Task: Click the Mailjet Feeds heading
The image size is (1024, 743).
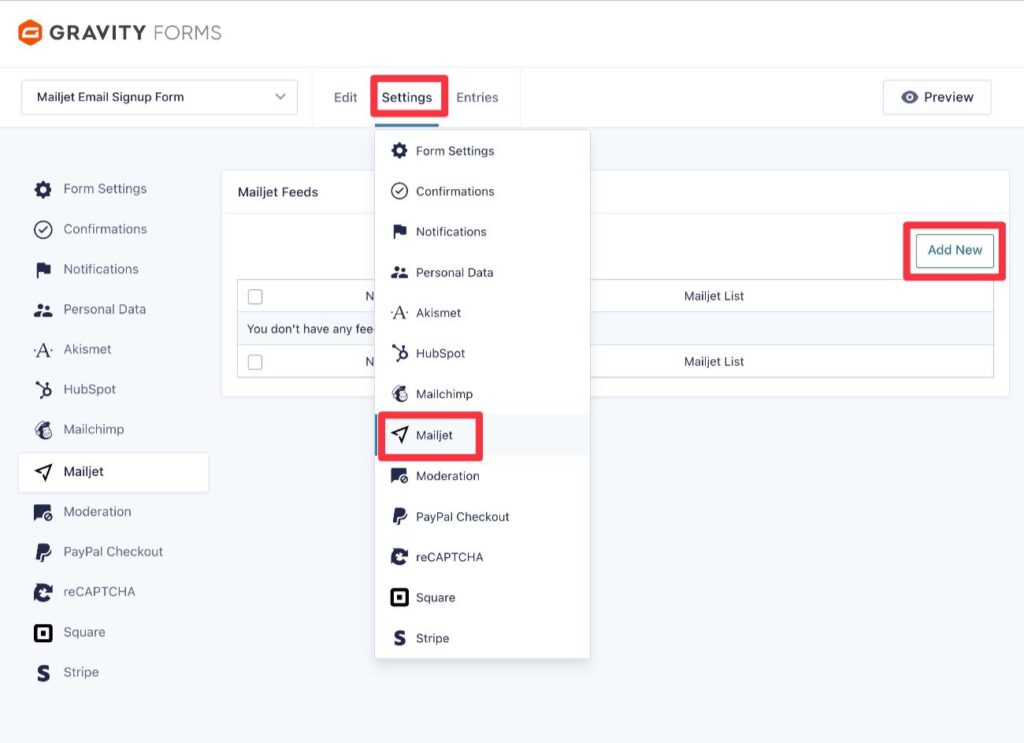Action: [278, 192]
